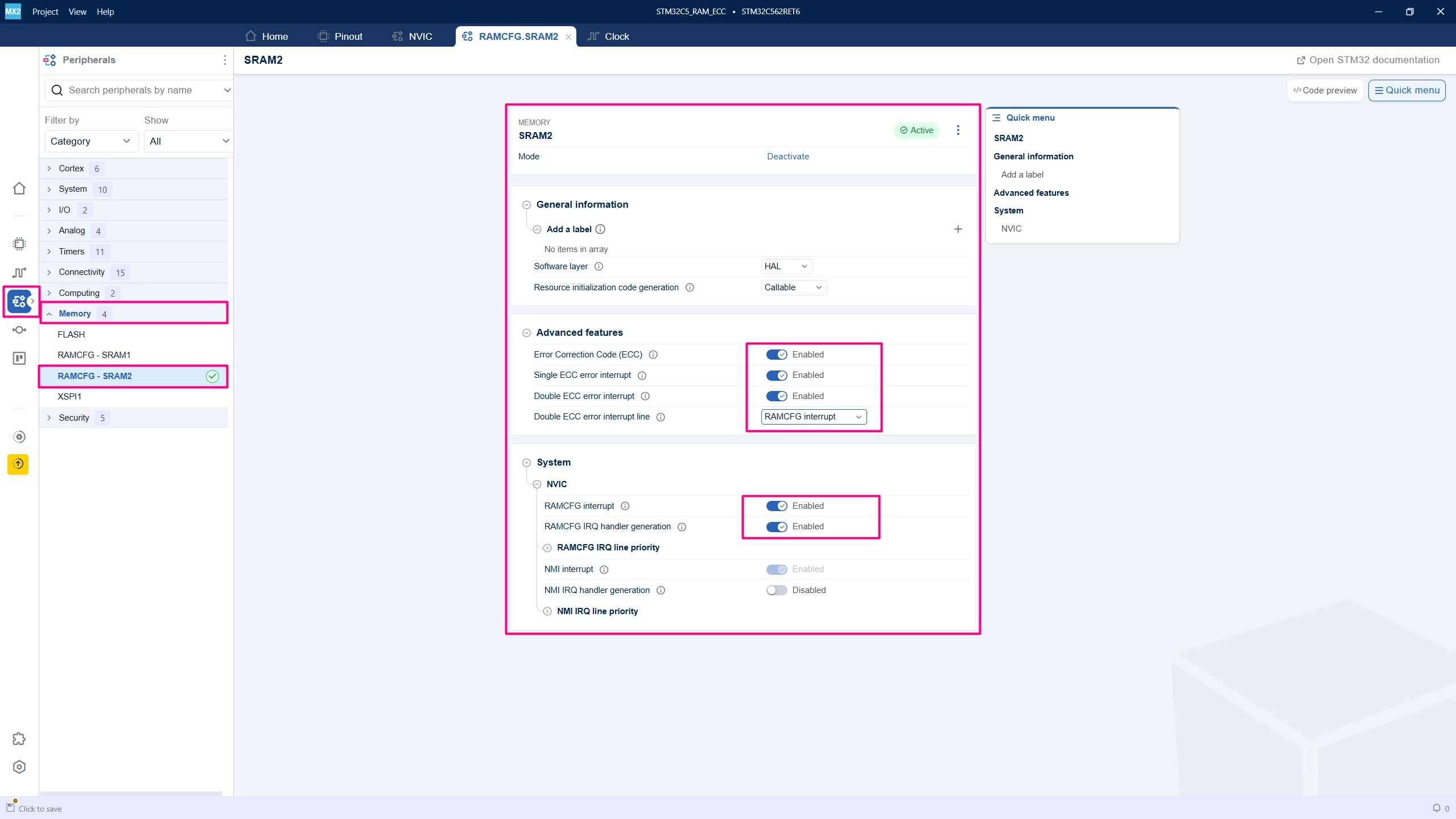Click the save icon in status bar
The height and width of the screenshot is (819, 1456).
coord(11,807)
